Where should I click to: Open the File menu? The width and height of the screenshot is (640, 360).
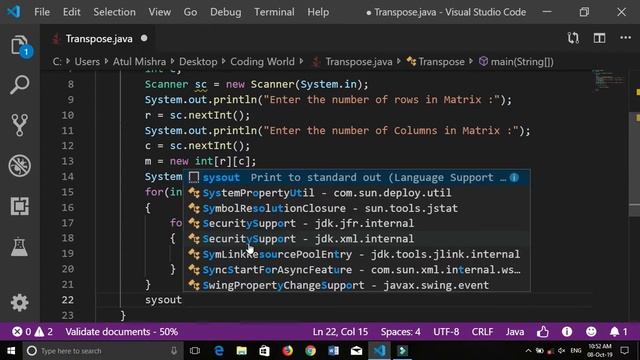(42, 12)
